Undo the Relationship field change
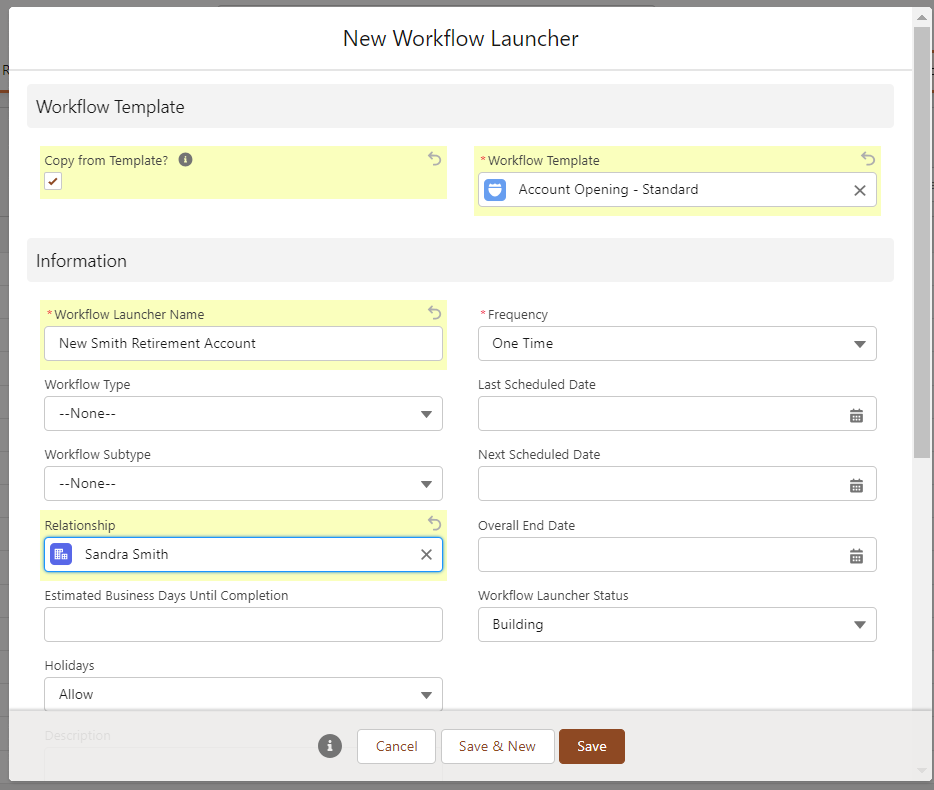The height and width of the screenshot is (790, 934). (x=435, y=523)
